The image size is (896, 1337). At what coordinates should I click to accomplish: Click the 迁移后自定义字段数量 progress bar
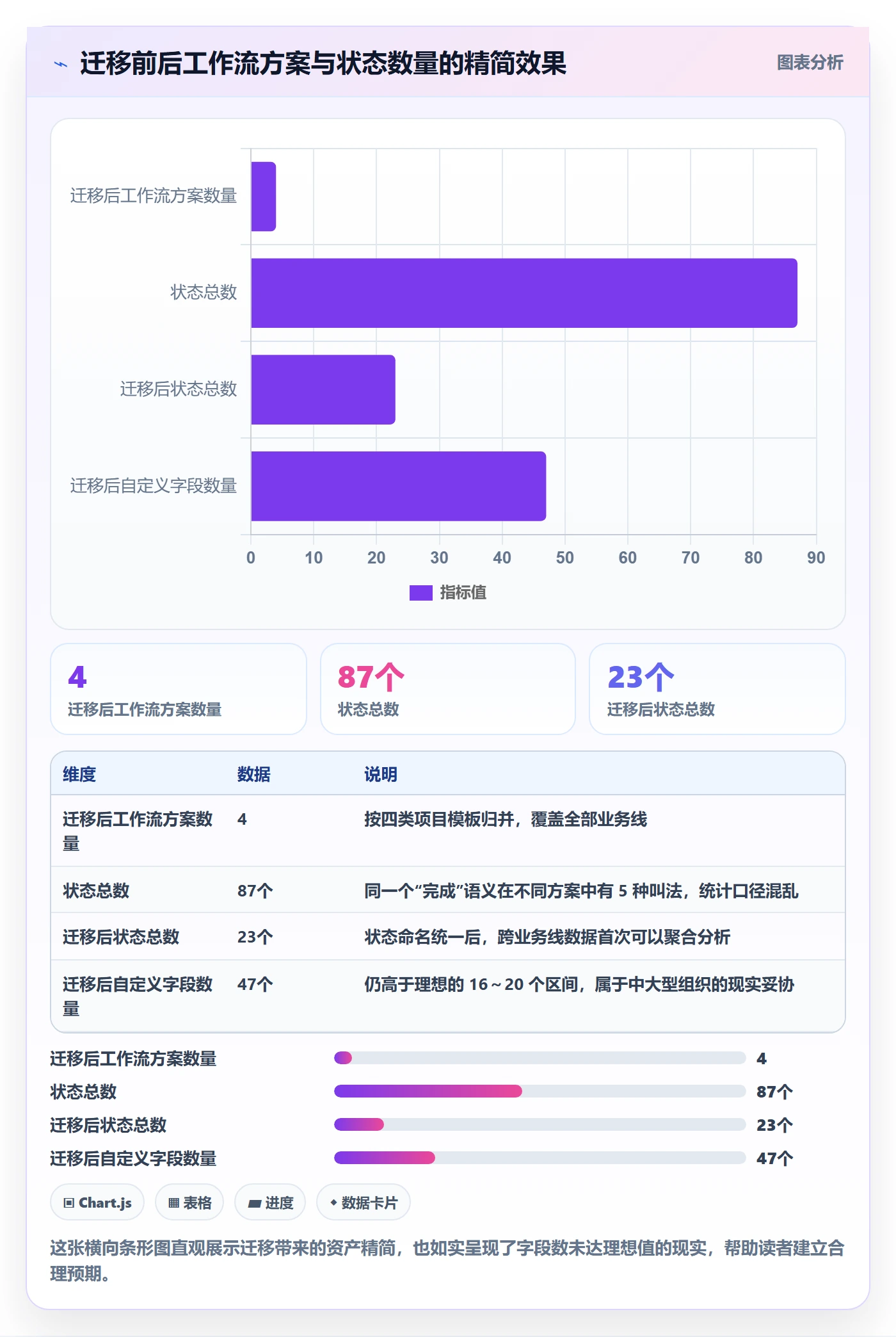540,1158
